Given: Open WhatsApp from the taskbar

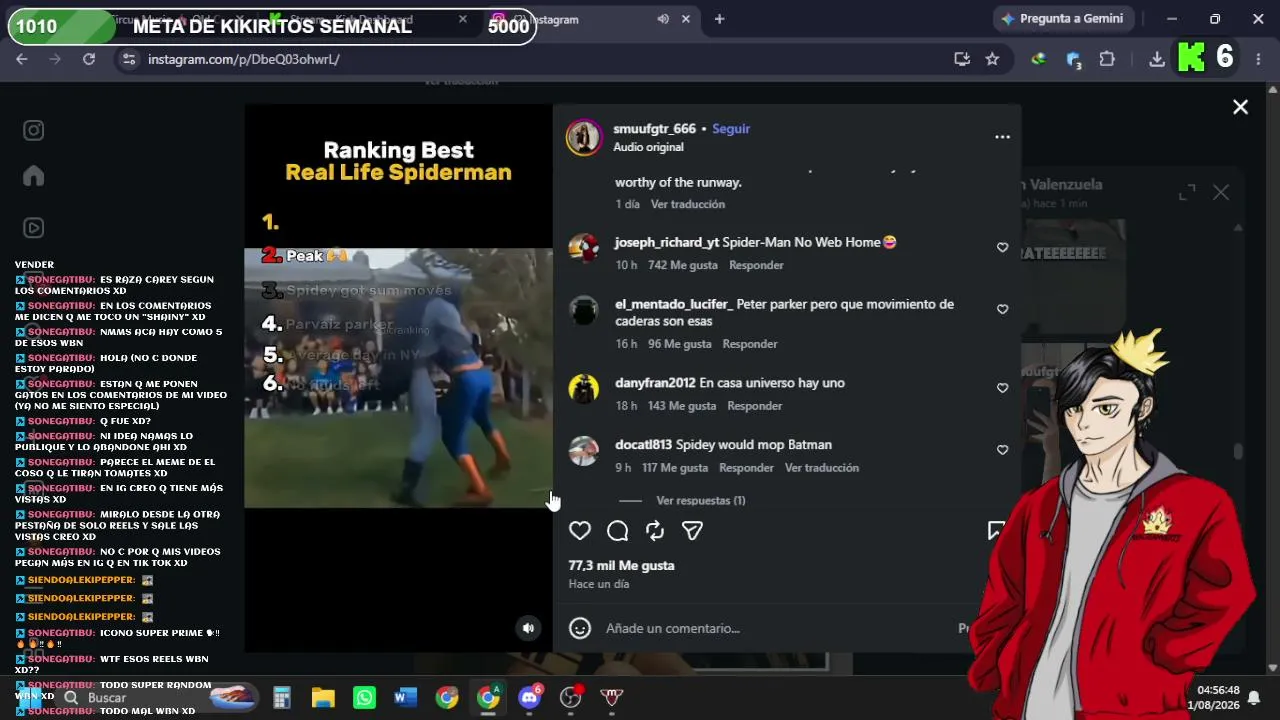Looking at the screenshot, I should click(x=365, y=697).
